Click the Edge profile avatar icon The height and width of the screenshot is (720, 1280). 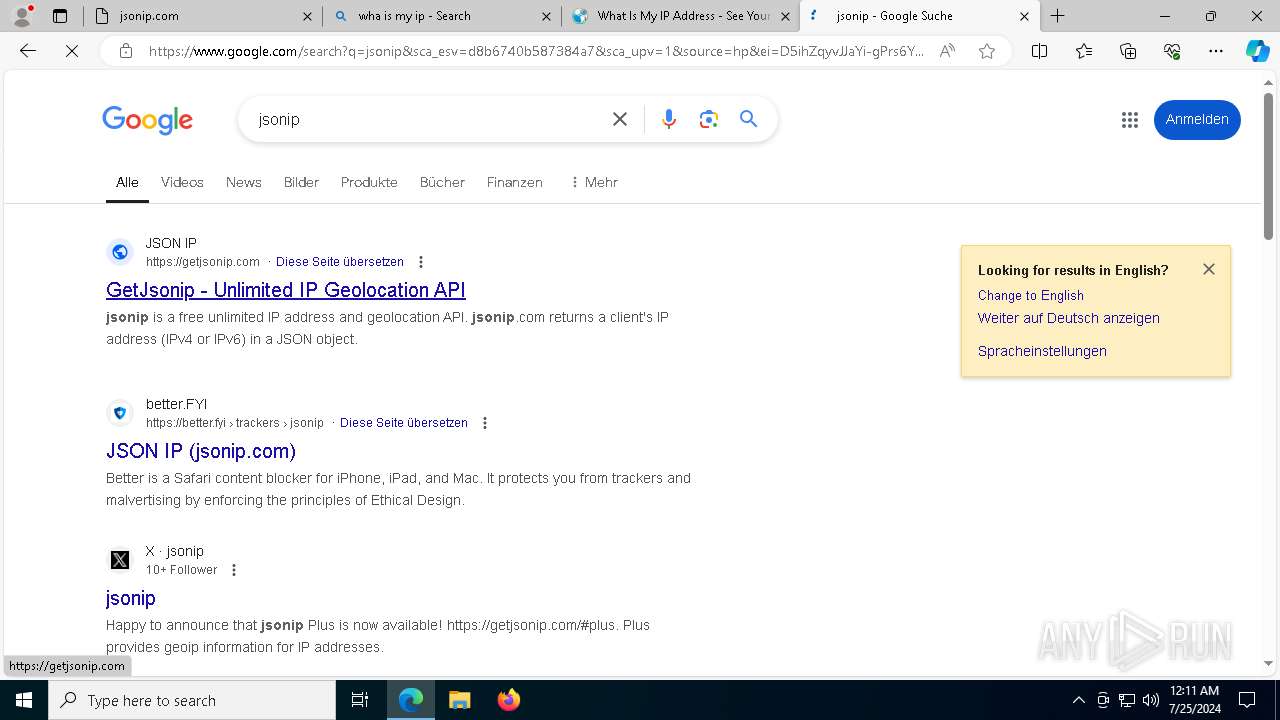coord(22,16)
